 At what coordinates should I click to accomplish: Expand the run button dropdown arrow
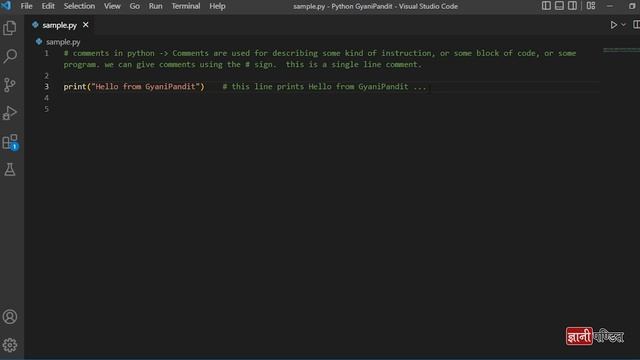(623, 25)
